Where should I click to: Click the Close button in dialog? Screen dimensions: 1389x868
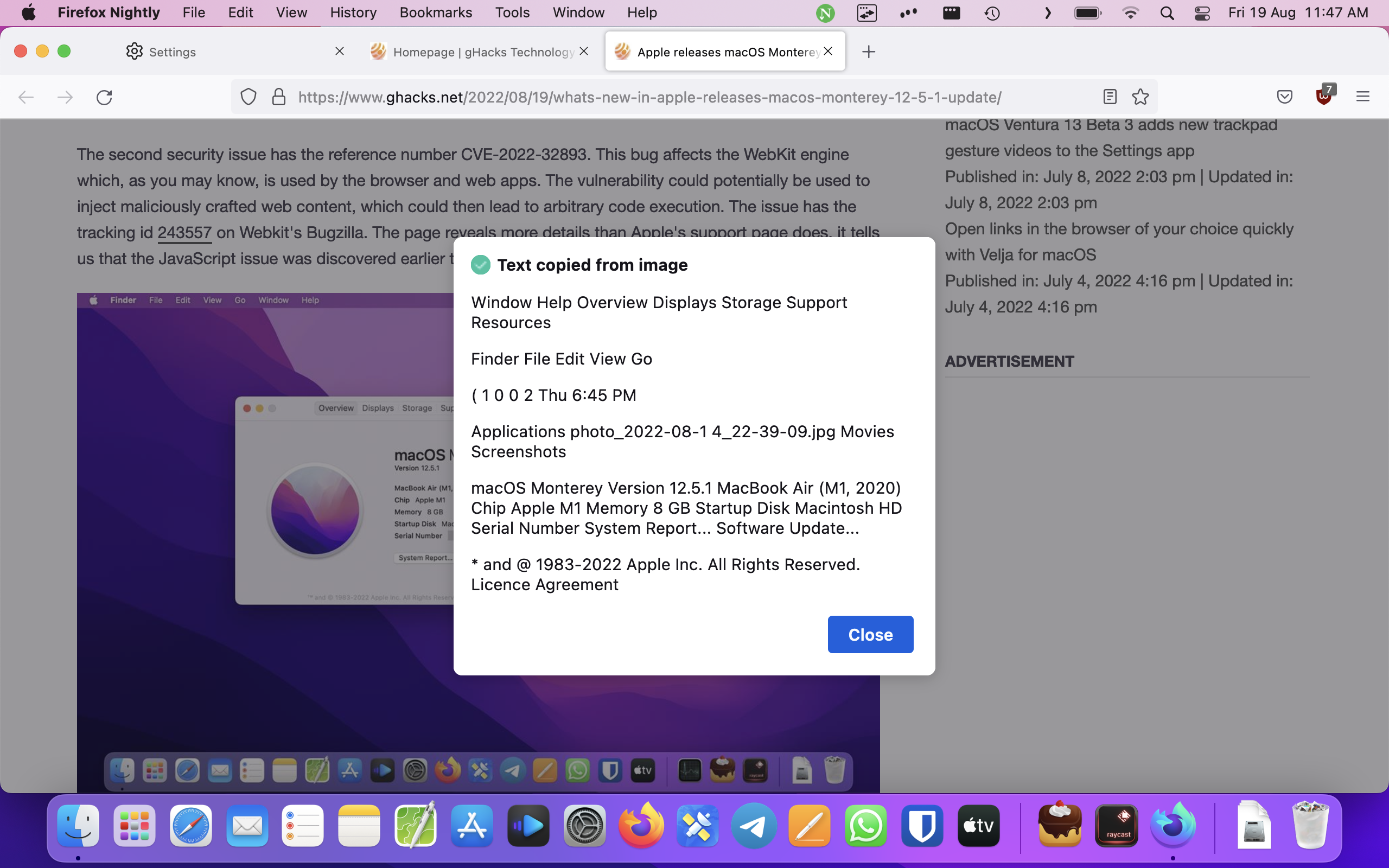tap(870, 634)
